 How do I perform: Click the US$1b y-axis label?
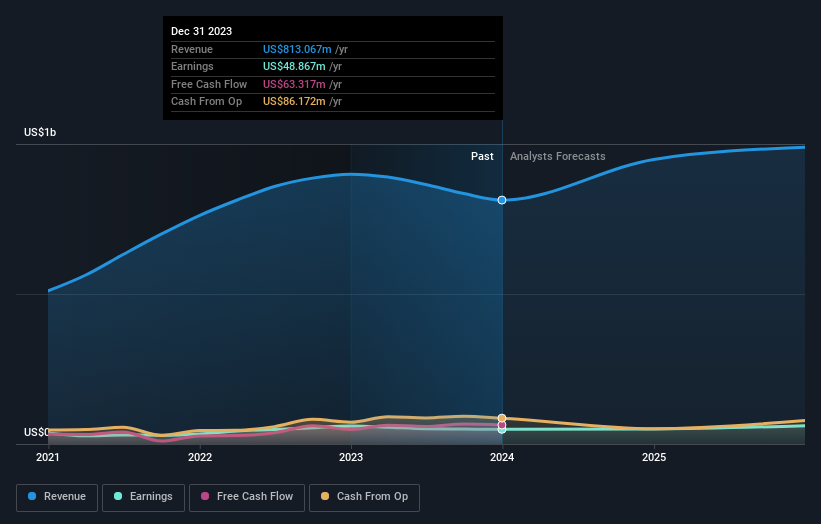click(x=40, y=132)
